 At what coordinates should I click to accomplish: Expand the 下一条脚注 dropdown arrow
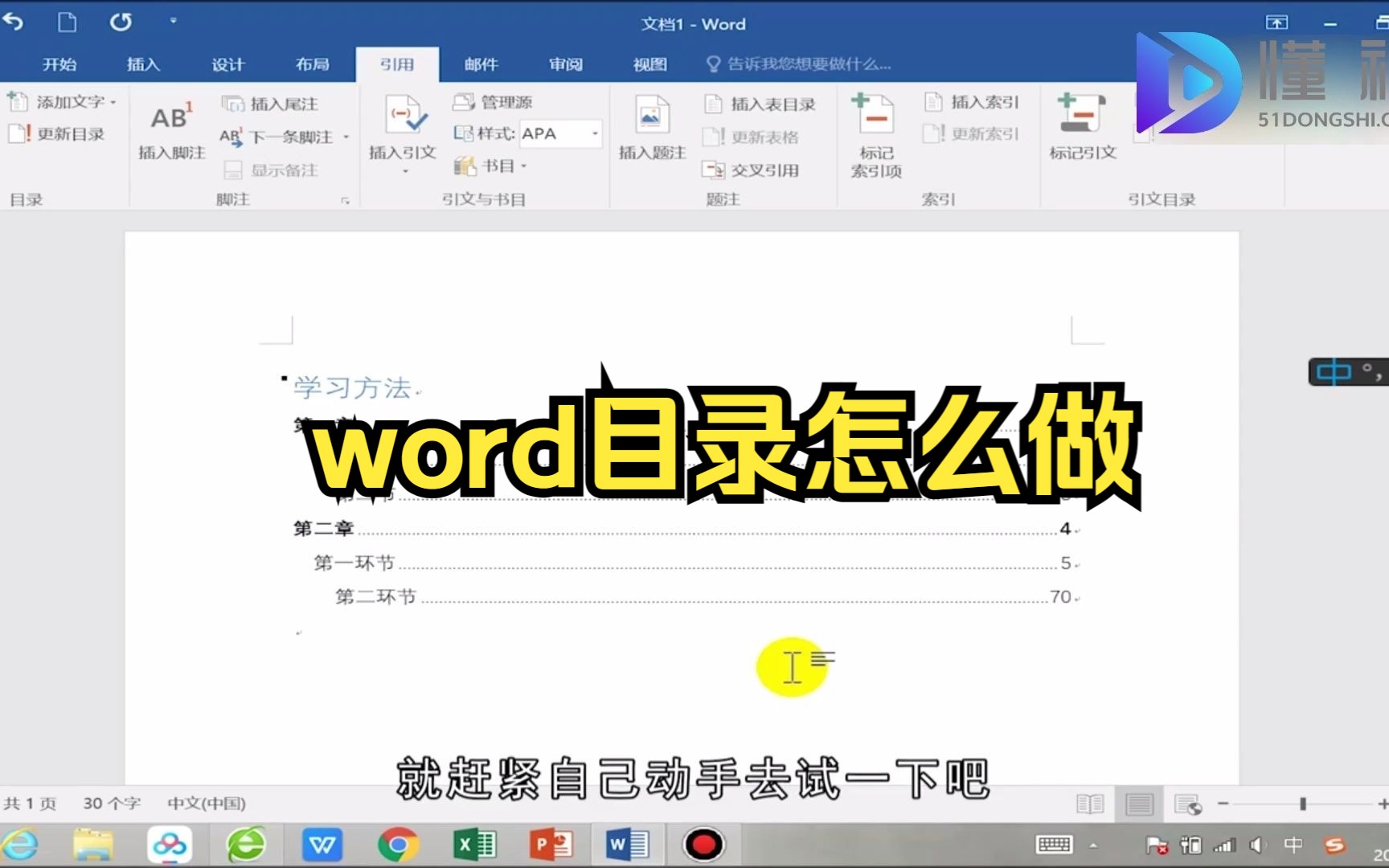point(346,137)
